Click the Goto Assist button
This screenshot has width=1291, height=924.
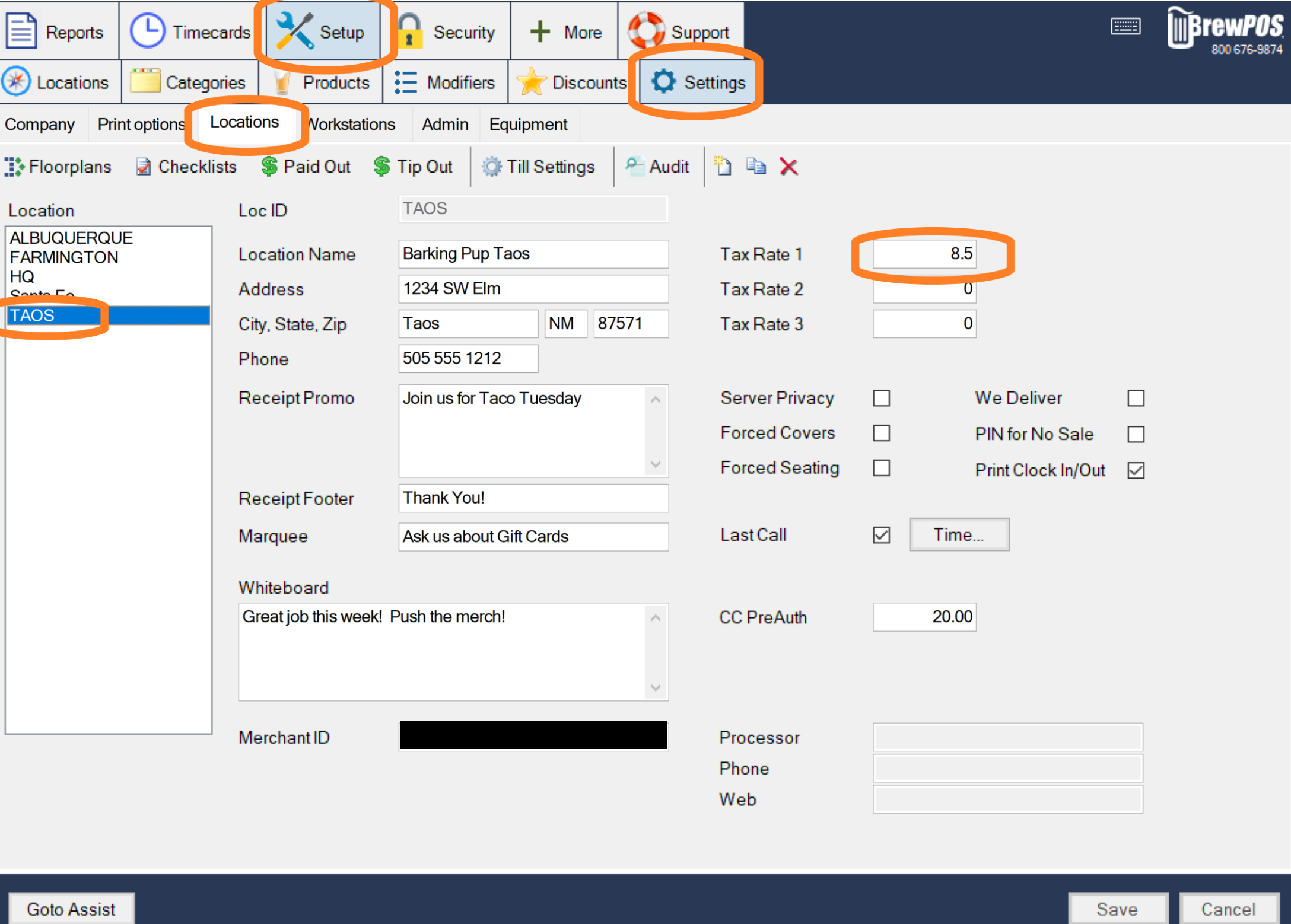[71, 909]
